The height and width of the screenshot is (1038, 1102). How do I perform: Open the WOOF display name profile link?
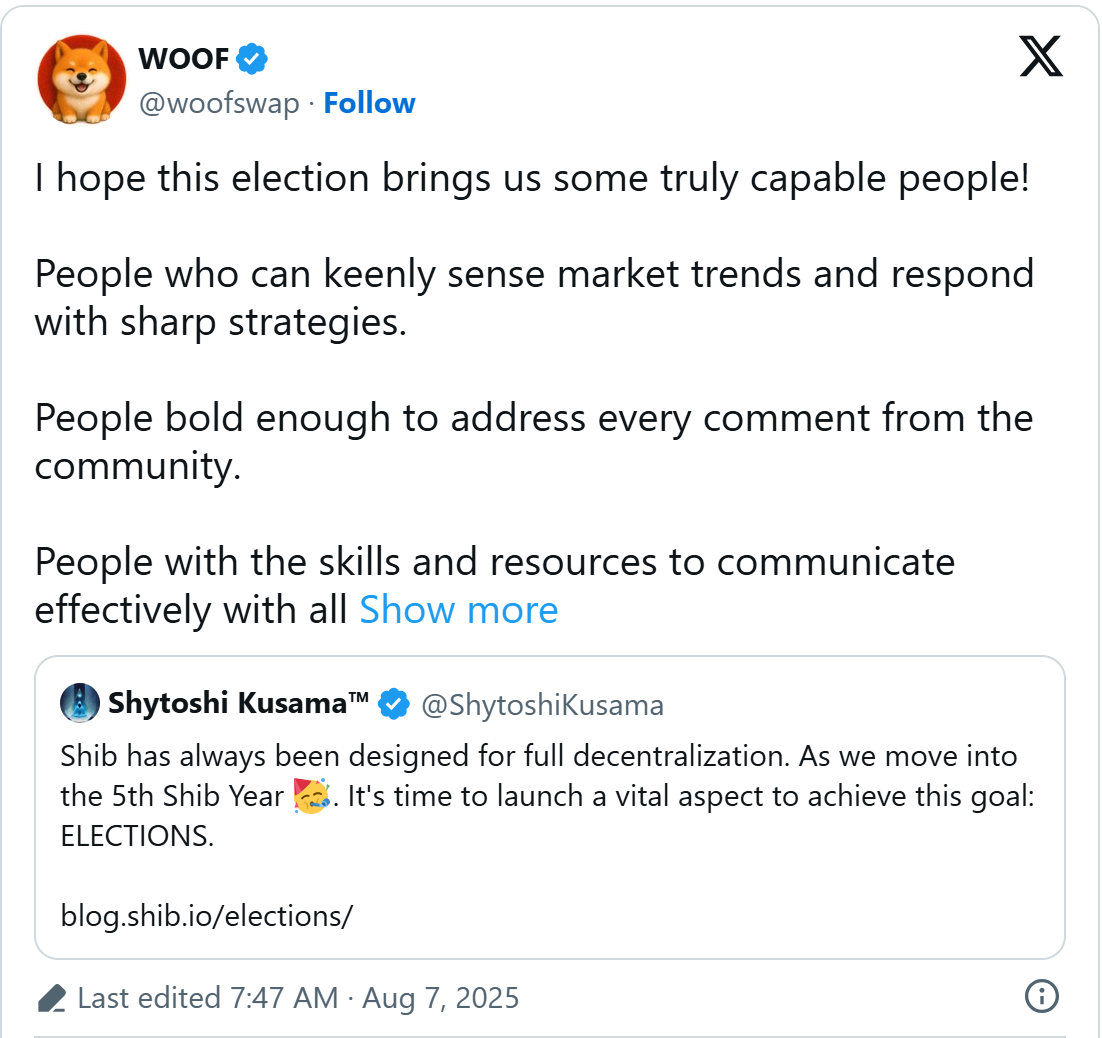click(185, 60)
